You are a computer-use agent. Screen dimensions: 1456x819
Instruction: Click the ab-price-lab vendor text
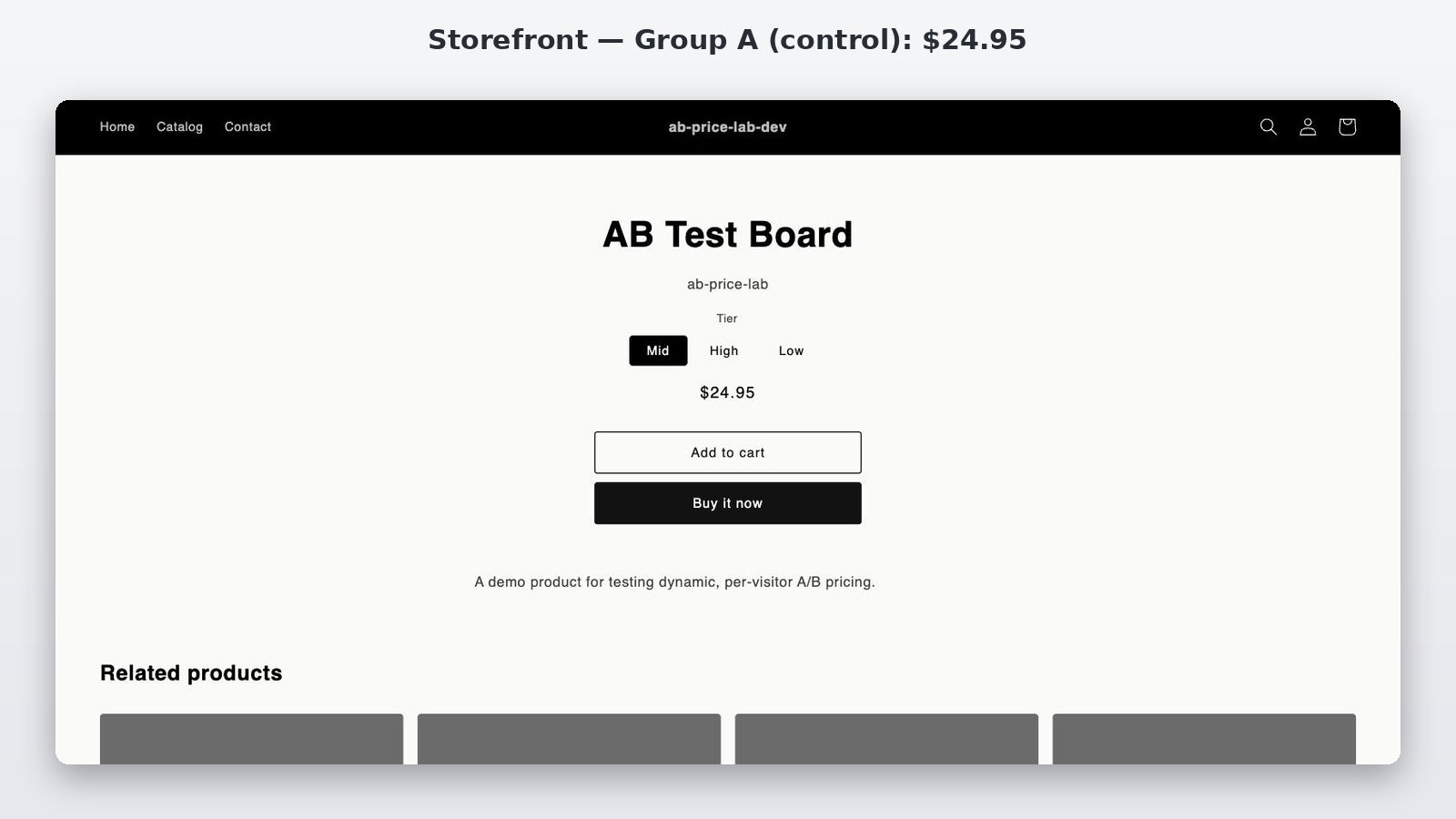[x=727, y=284]
